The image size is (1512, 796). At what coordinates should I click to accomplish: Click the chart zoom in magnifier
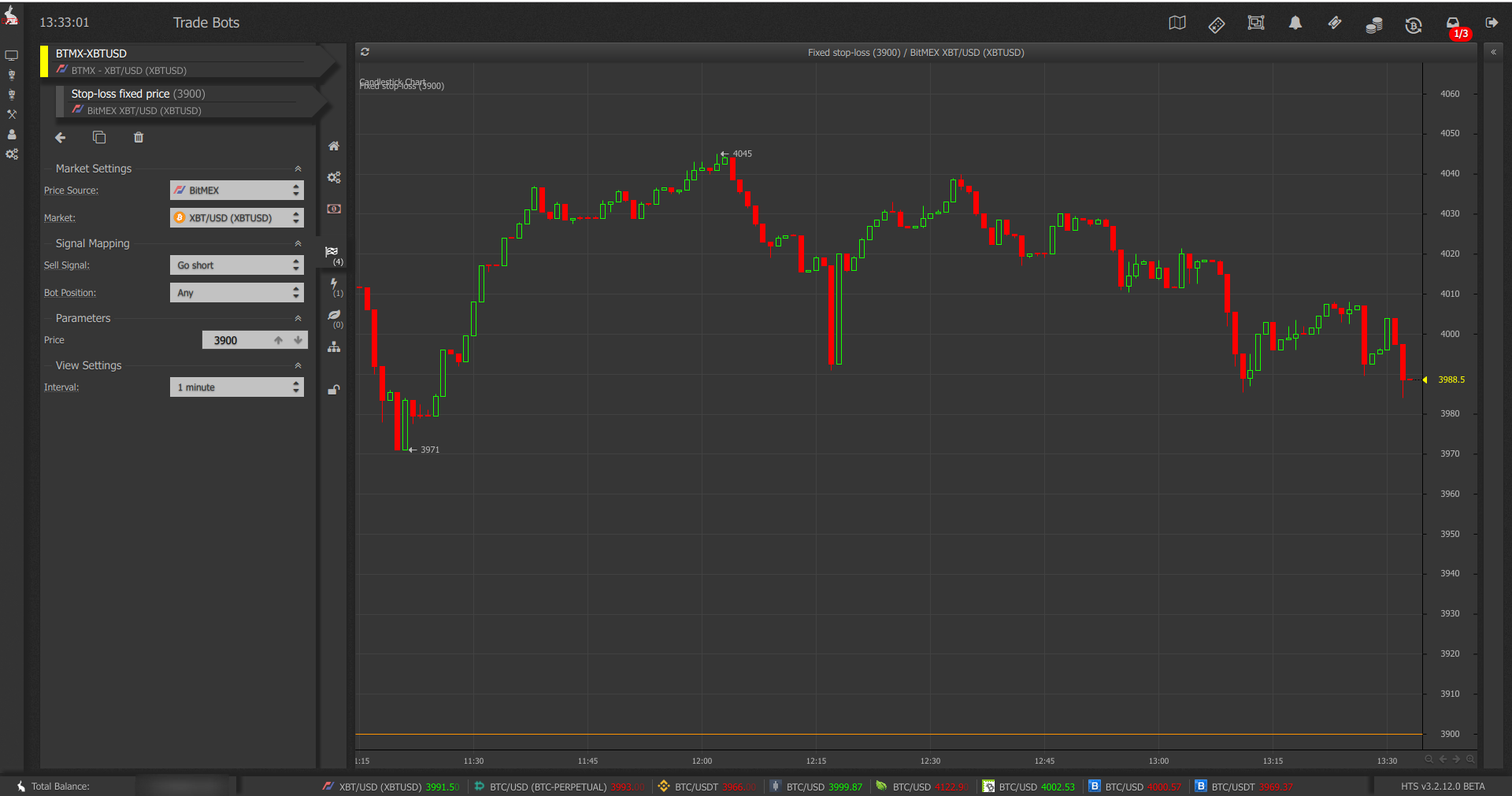pos(1470,760)
